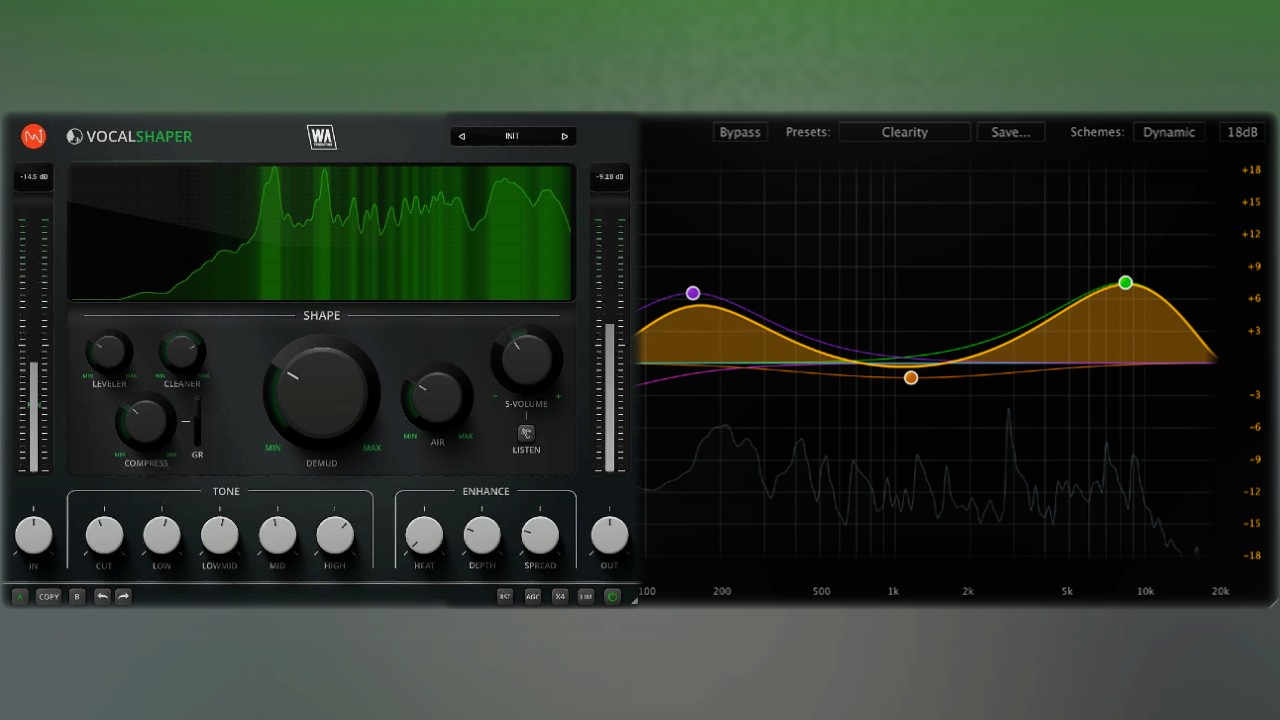Select the purple EQ band node
This screenshot has height=720, width=1280.
[x=693, y=293]
